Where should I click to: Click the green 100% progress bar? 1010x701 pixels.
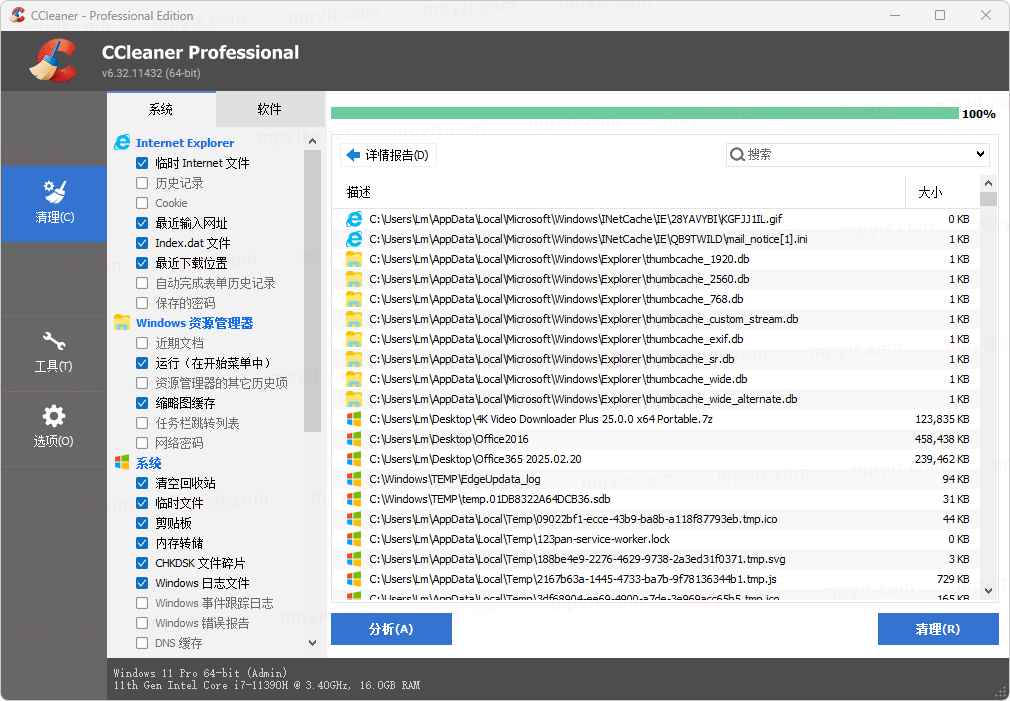(x=644, y=113)
